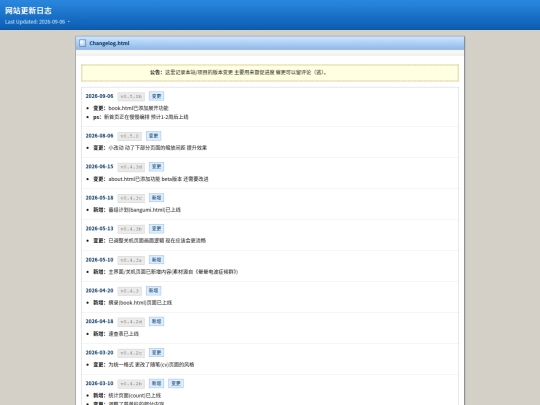The width and height of the screenshot is (540, 405).
Task: Click the 2026-04-18 entry date
Action: click(x=99, y=321)
